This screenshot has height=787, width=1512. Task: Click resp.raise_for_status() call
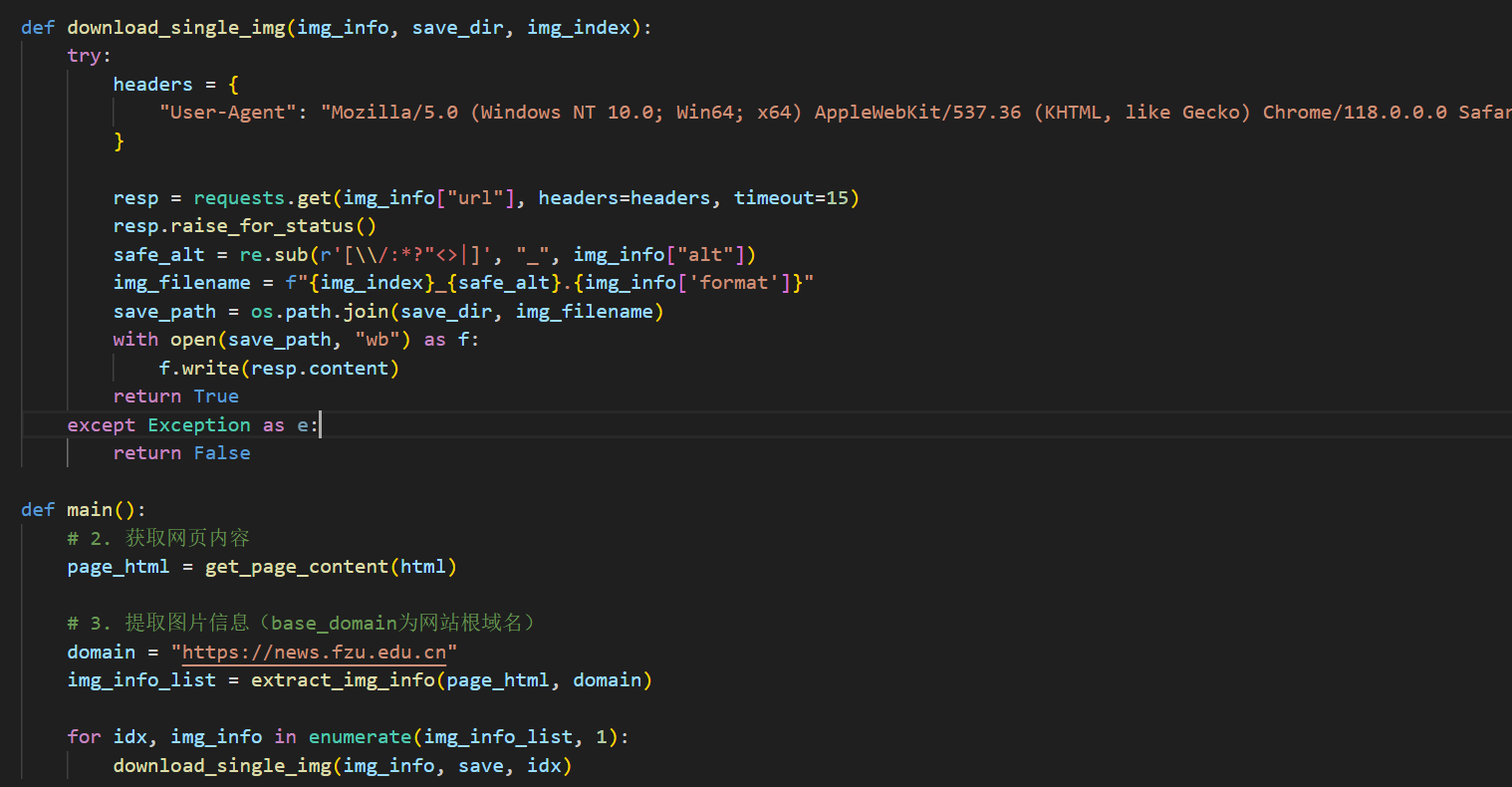245,226
